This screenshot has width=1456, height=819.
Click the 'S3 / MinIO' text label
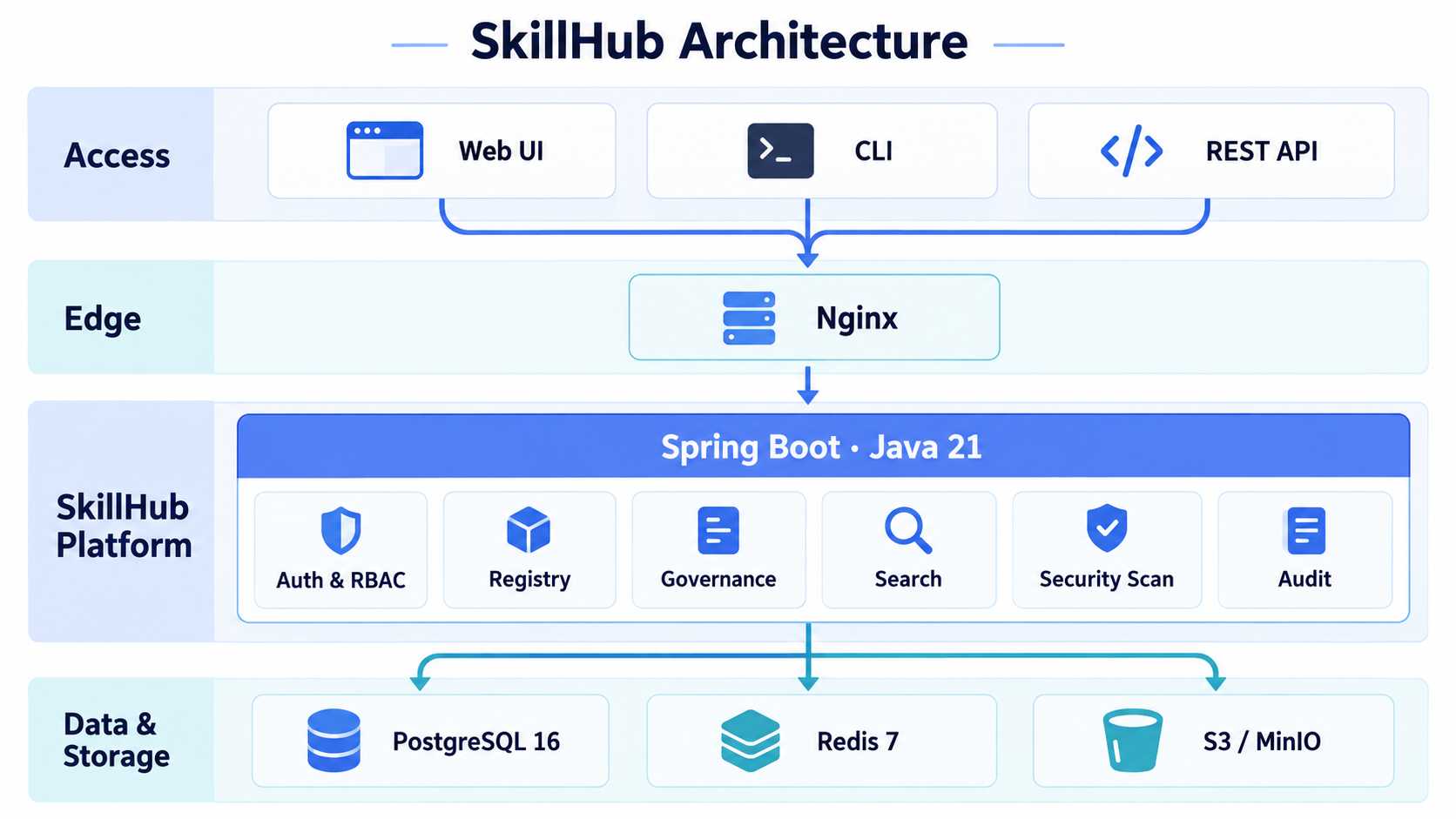1262,742
